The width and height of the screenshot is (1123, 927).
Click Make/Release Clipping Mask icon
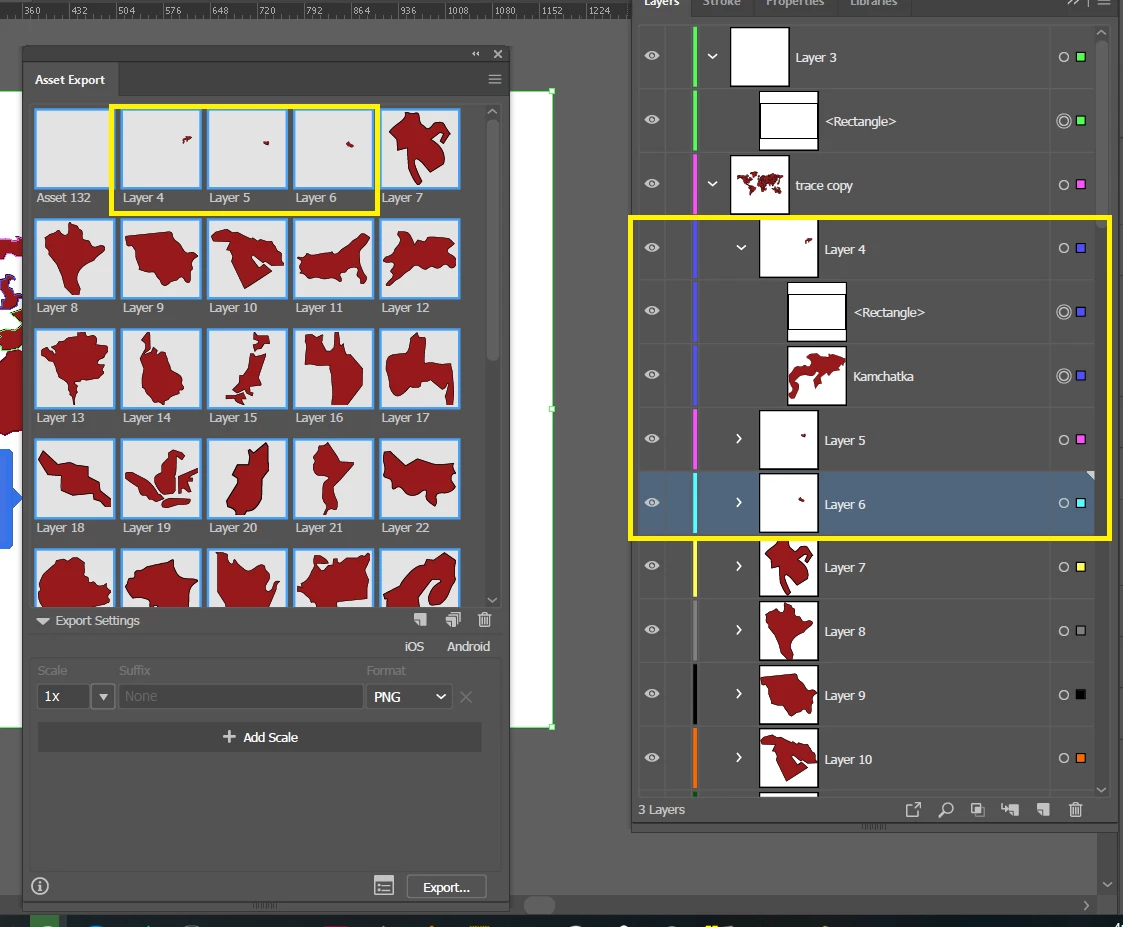point(978,810)
